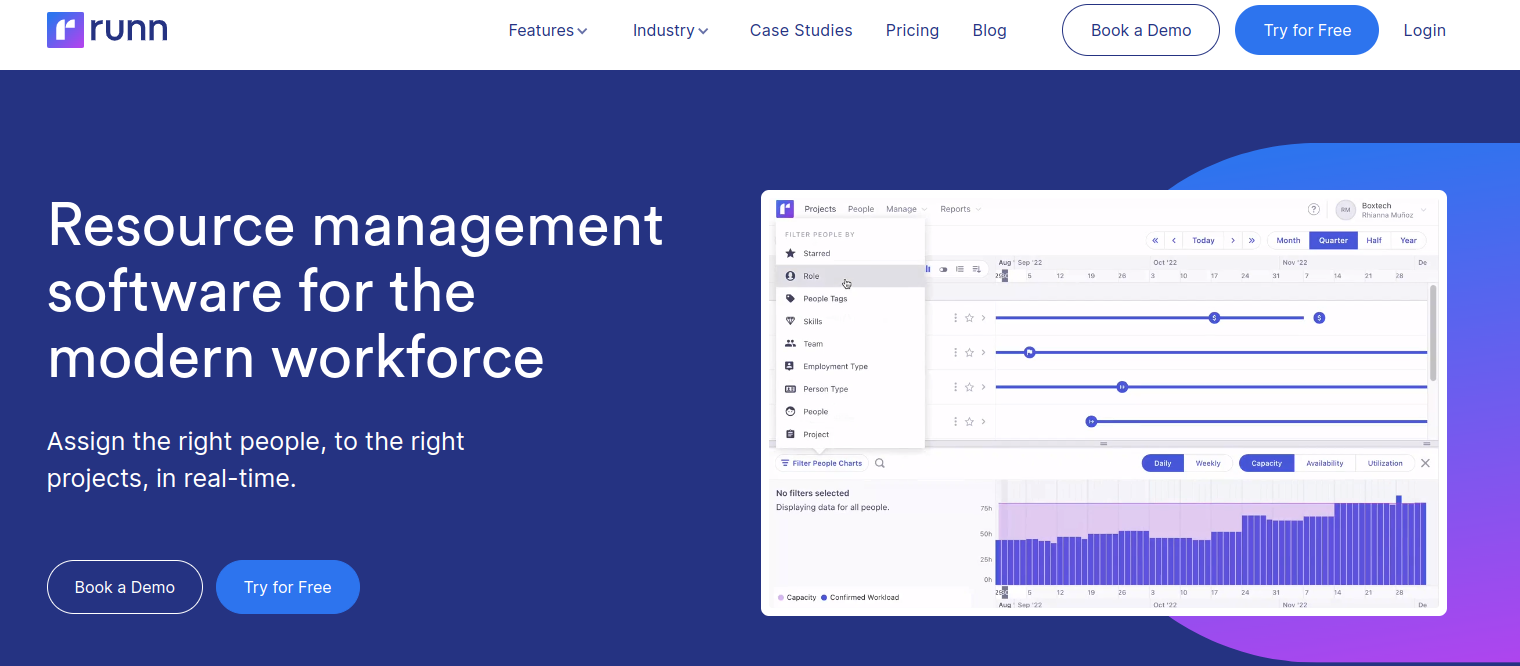1520x666 pixels.
Task: Click the Filter People Charts button
Action: click(822, 463)
